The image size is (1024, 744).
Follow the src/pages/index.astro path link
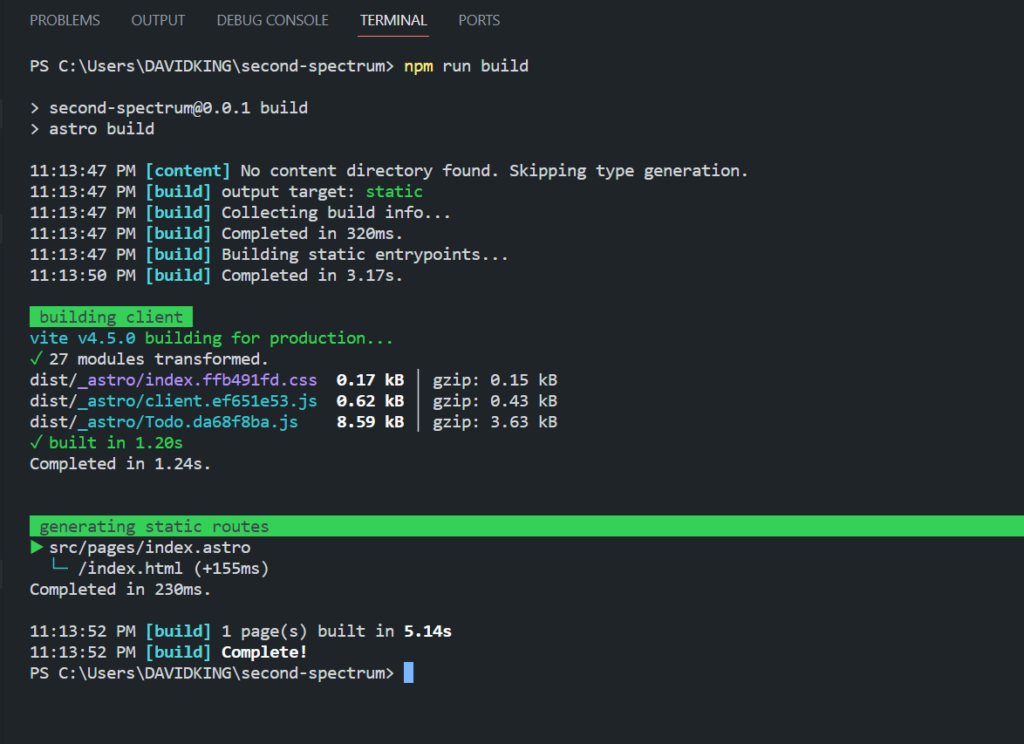[150, 548]
